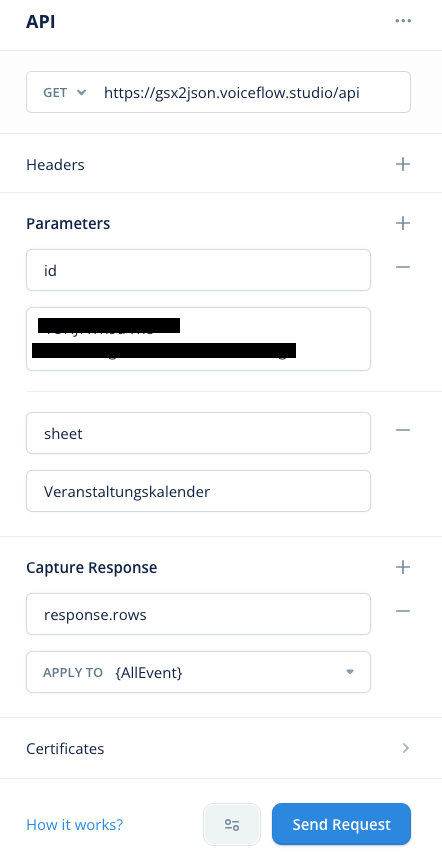Click the Send Request button
This screenshot has height=862, width=442.
[x=341, y=824]
